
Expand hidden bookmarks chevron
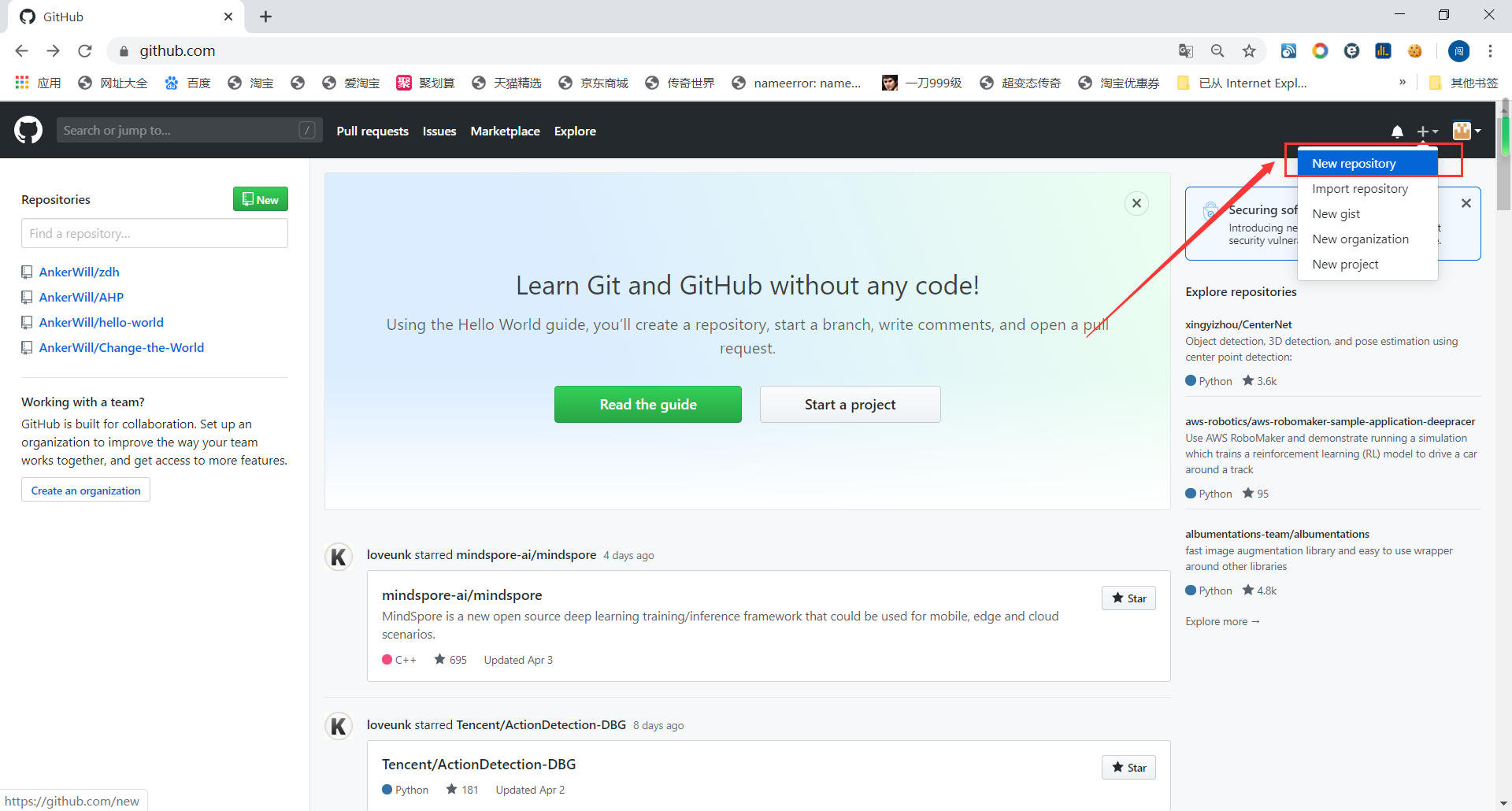pyautogui.click(x=1403, y=82)
